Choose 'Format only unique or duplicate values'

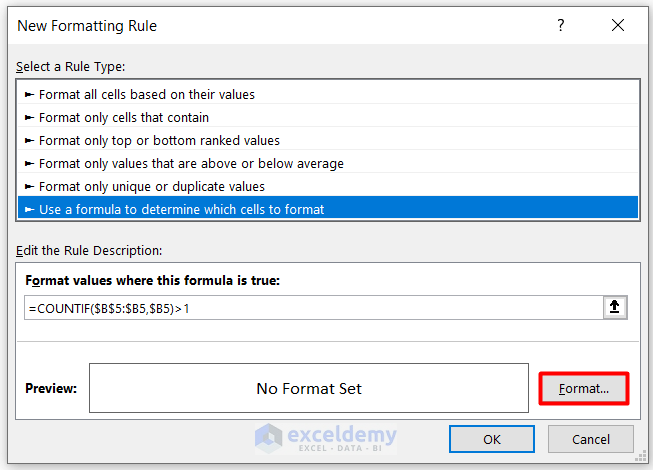[x=152, y=186]
